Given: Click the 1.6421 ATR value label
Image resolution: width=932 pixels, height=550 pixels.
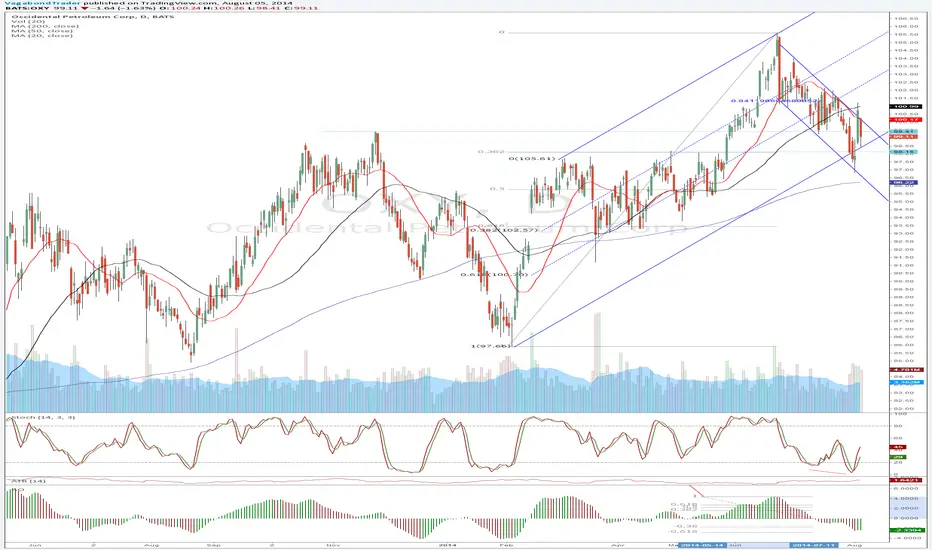Looking at the screenshot, I should 906,480.
